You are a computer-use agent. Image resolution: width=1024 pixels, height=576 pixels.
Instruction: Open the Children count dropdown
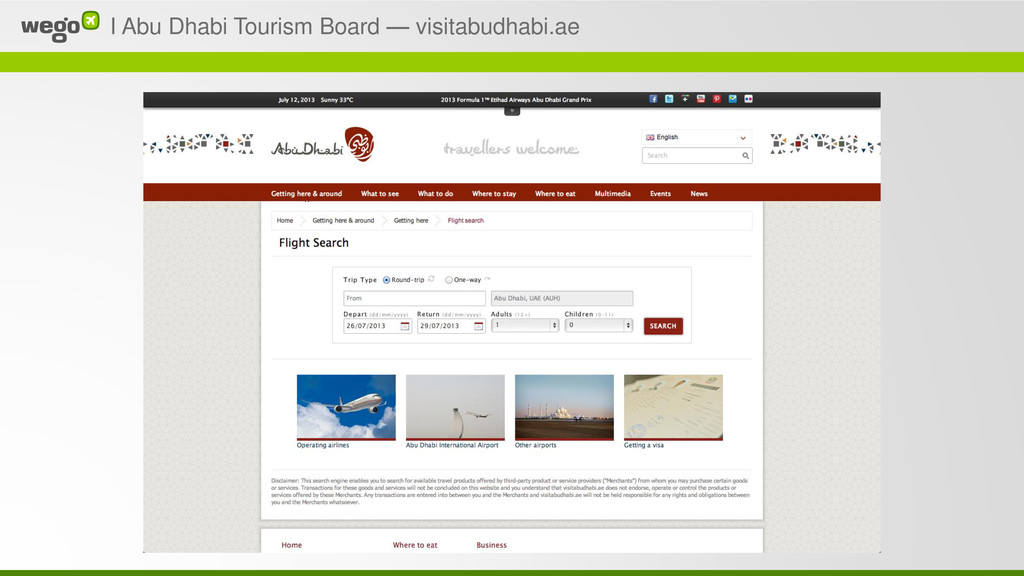[x=599, y=325]
